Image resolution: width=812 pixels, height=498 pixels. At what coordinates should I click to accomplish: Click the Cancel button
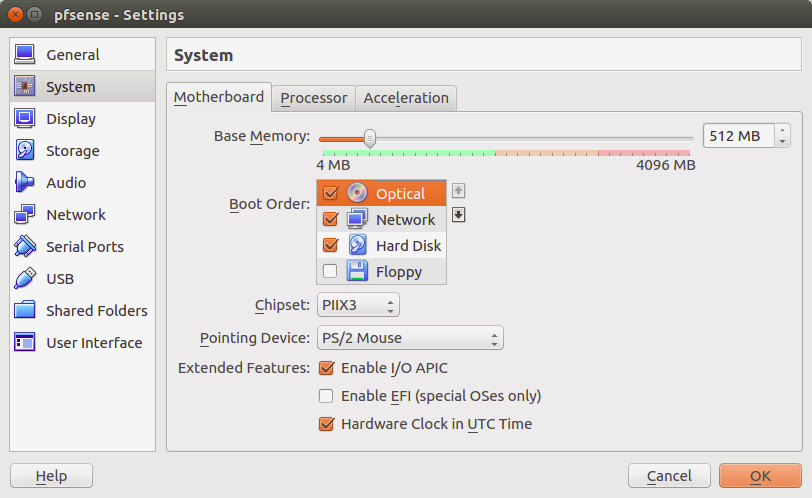(669, 476)
